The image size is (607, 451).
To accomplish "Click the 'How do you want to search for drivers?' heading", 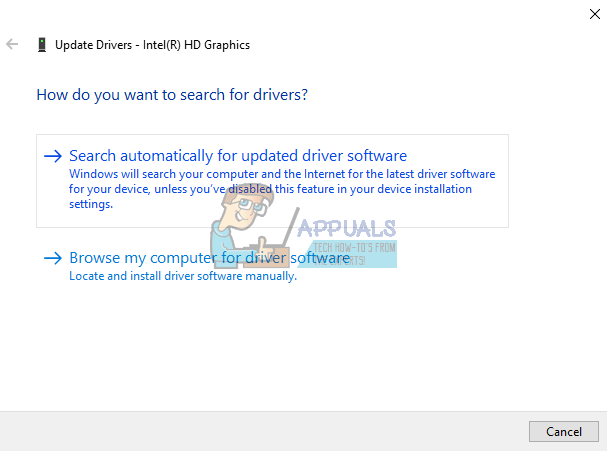I will [172, 95].
